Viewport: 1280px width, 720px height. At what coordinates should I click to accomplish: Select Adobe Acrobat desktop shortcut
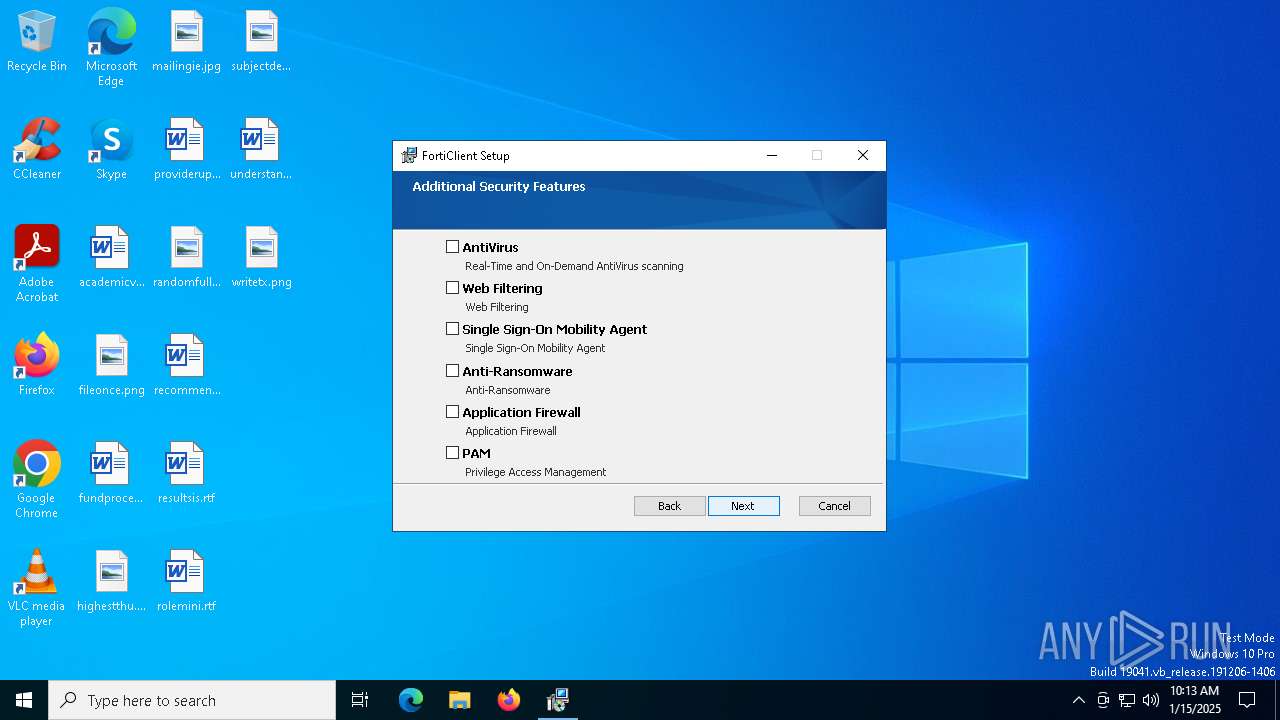(x=37, y=263)
